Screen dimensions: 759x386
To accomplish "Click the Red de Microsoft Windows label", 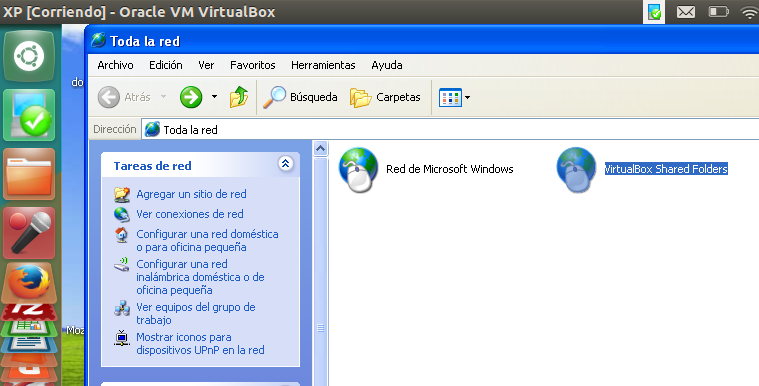I will (x=450, y=169).
